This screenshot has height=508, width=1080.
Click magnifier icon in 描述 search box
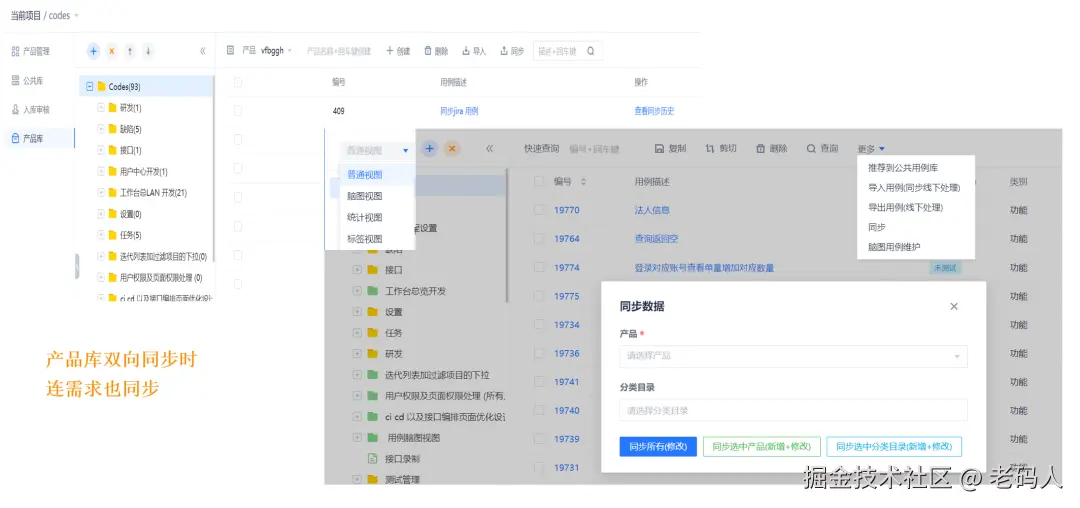tap(591, 51)
